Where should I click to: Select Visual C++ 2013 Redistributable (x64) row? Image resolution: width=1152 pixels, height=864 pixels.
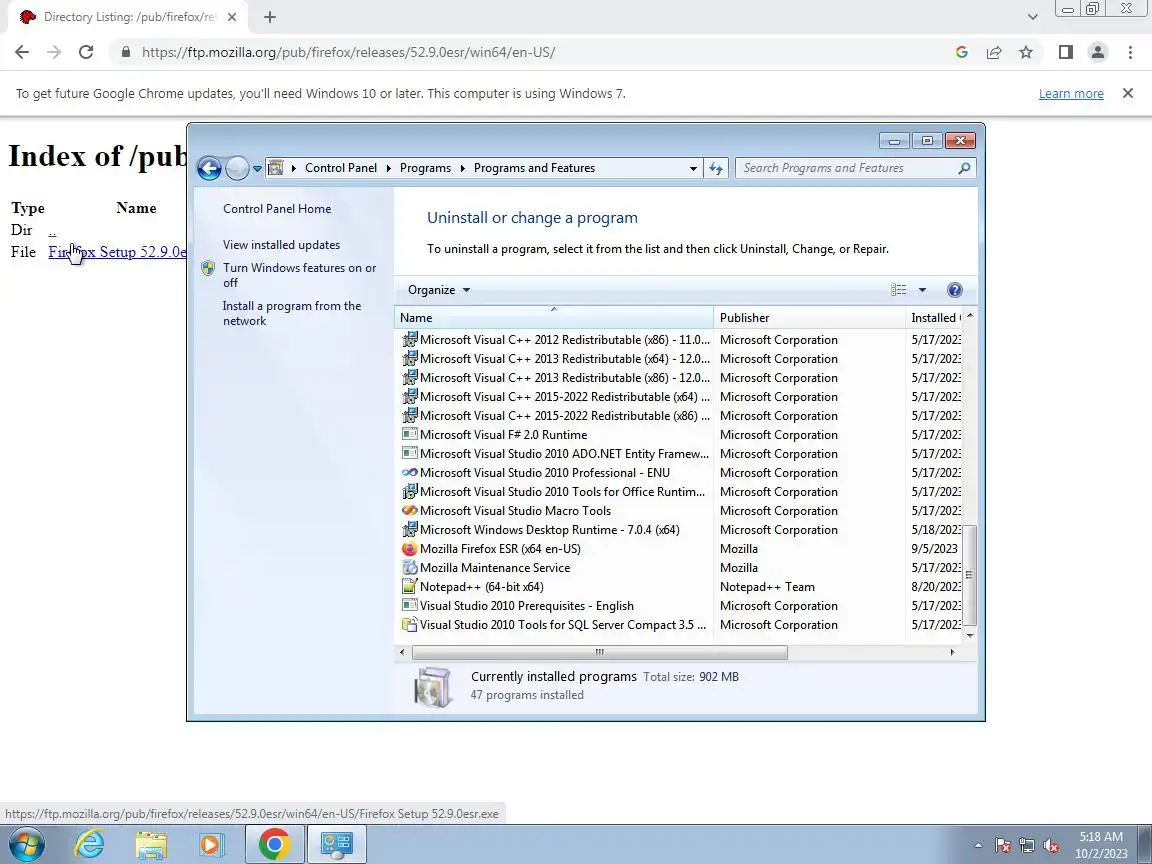(x=564, y=359)
